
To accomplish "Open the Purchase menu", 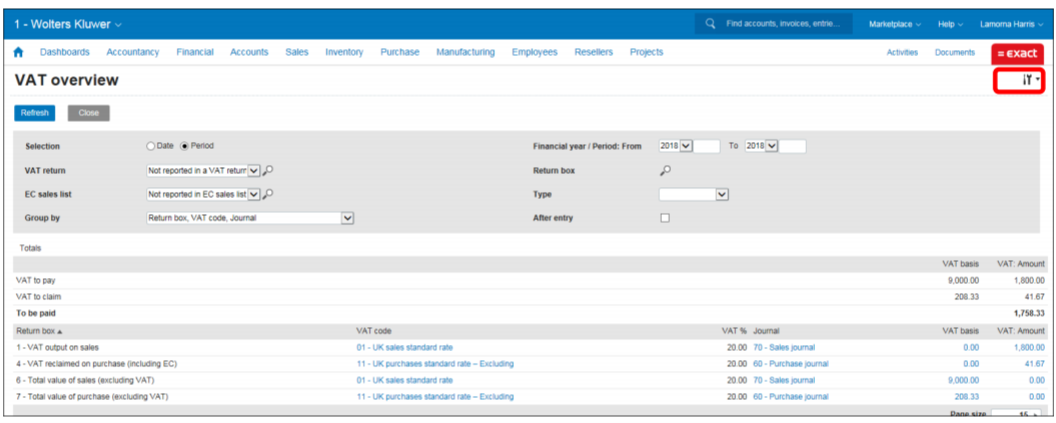I will click(399, 52).
